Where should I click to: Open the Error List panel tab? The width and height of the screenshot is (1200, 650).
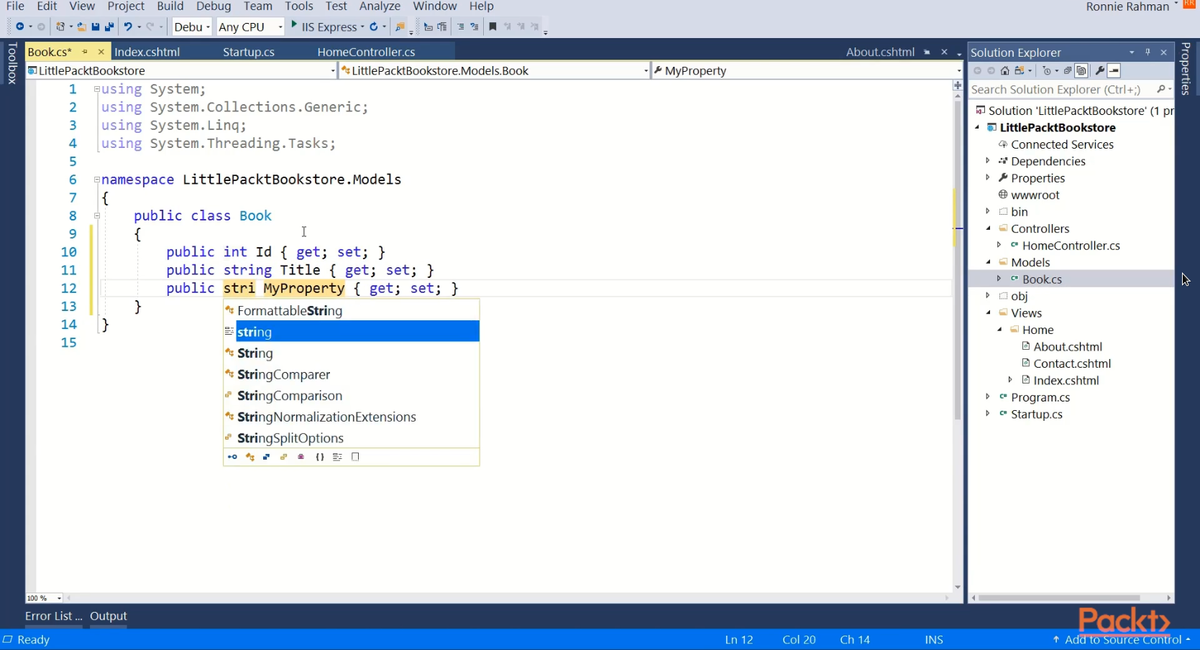53,616
